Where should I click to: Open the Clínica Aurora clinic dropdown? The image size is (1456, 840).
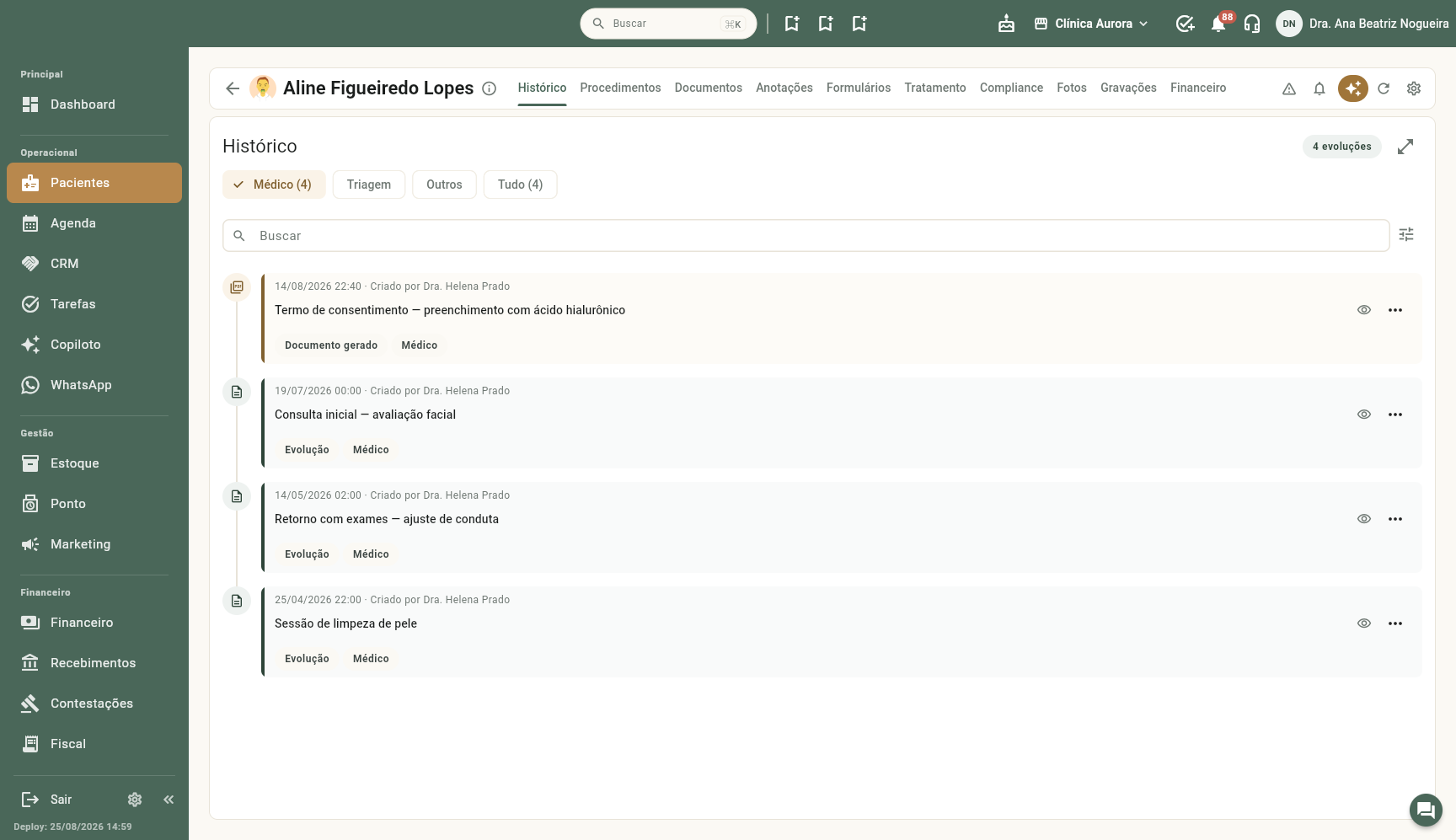[x=1091, y=24]
